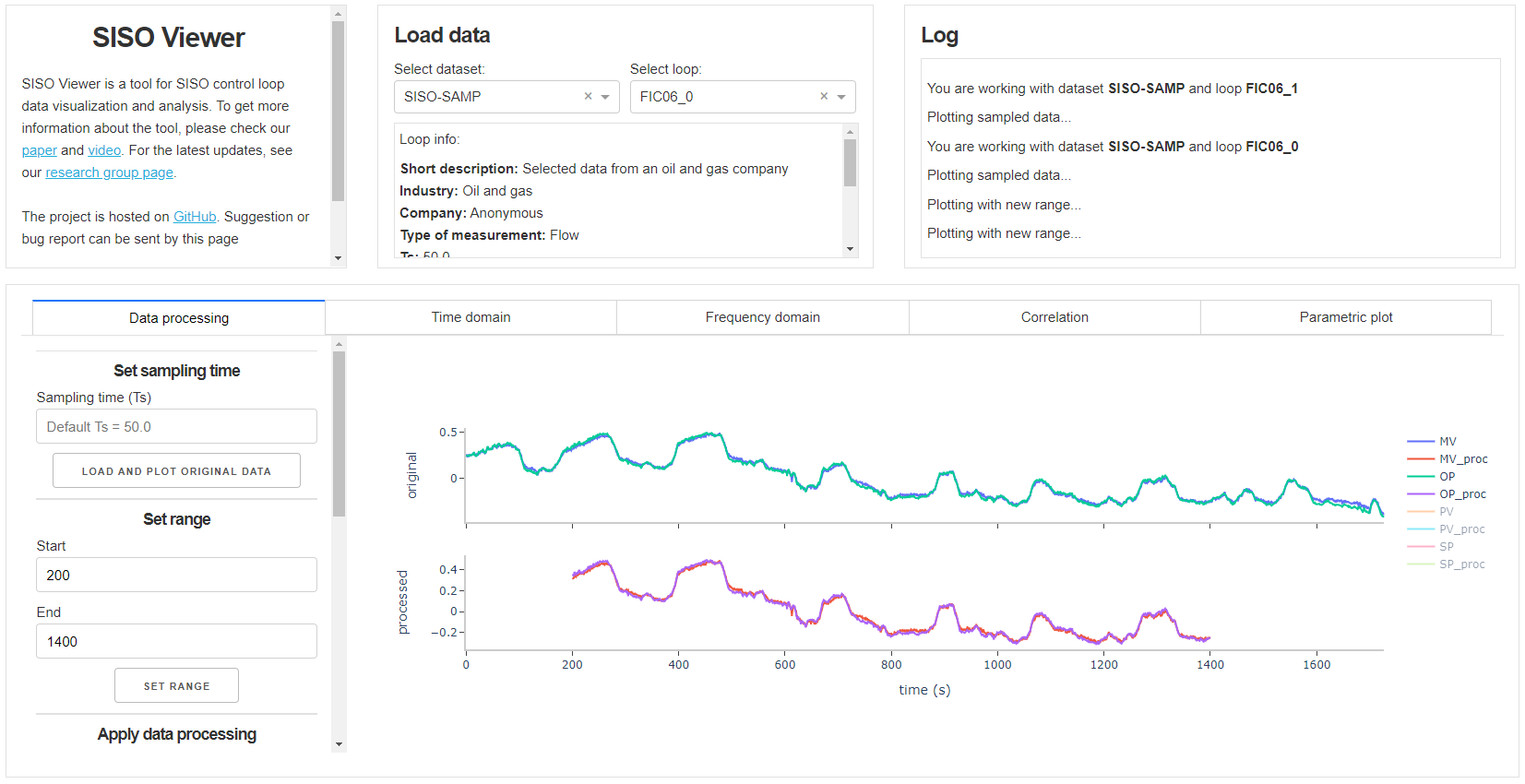Toggle MV trace in plot legend
Screen dimensions: 1525x784
point(1447,442)
